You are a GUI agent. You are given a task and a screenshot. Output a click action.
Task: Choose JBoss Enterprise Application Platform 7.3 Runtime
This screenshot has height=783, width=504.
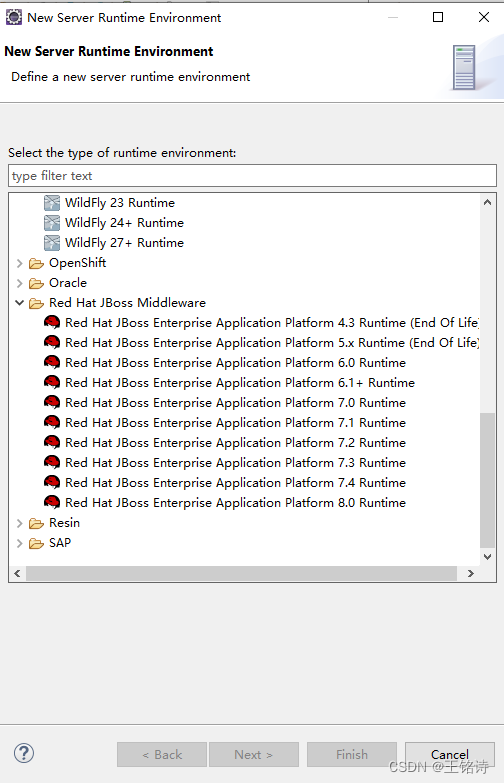pos(235,462)
